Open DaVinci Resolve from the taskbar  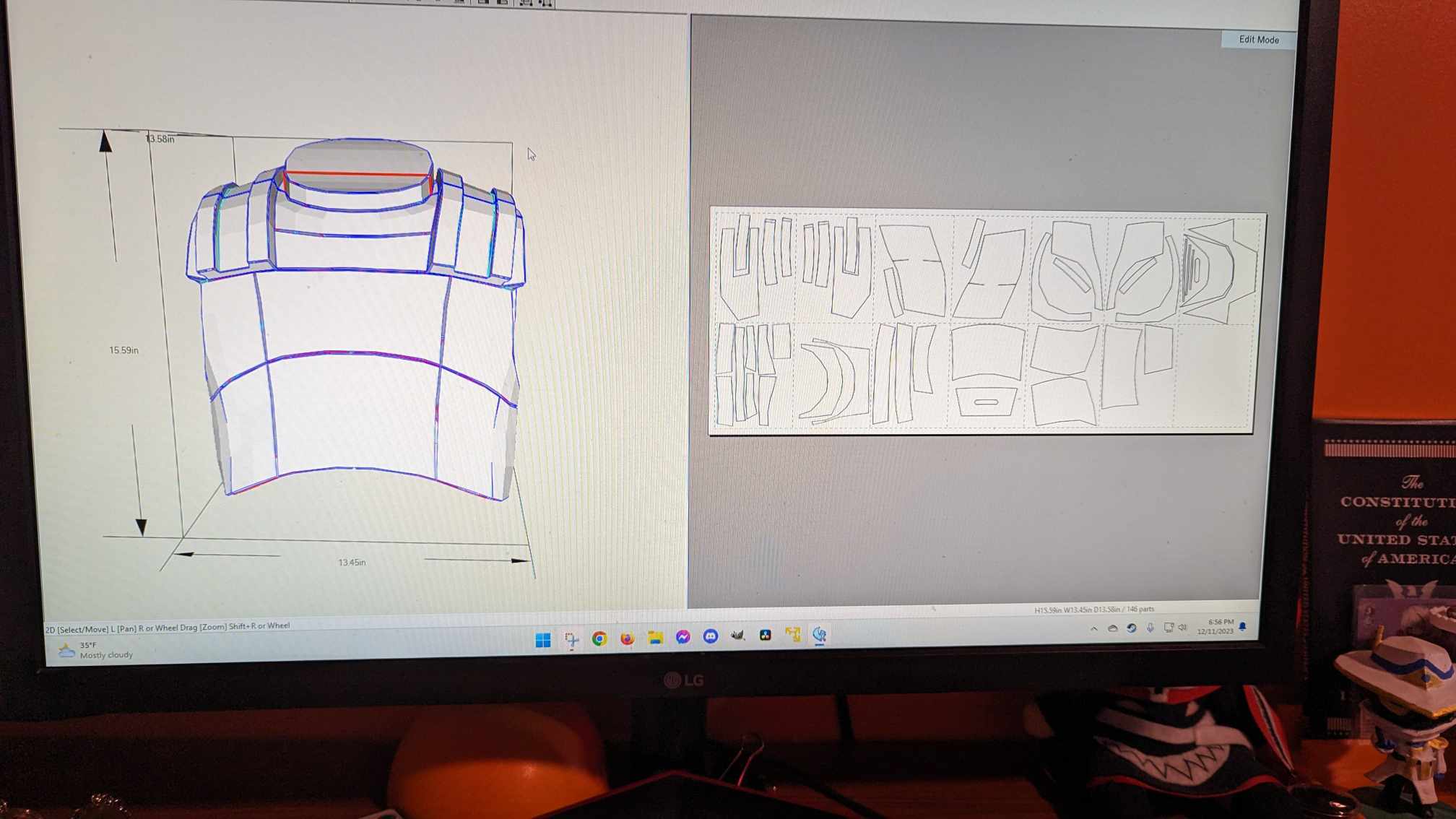point(765,635)
